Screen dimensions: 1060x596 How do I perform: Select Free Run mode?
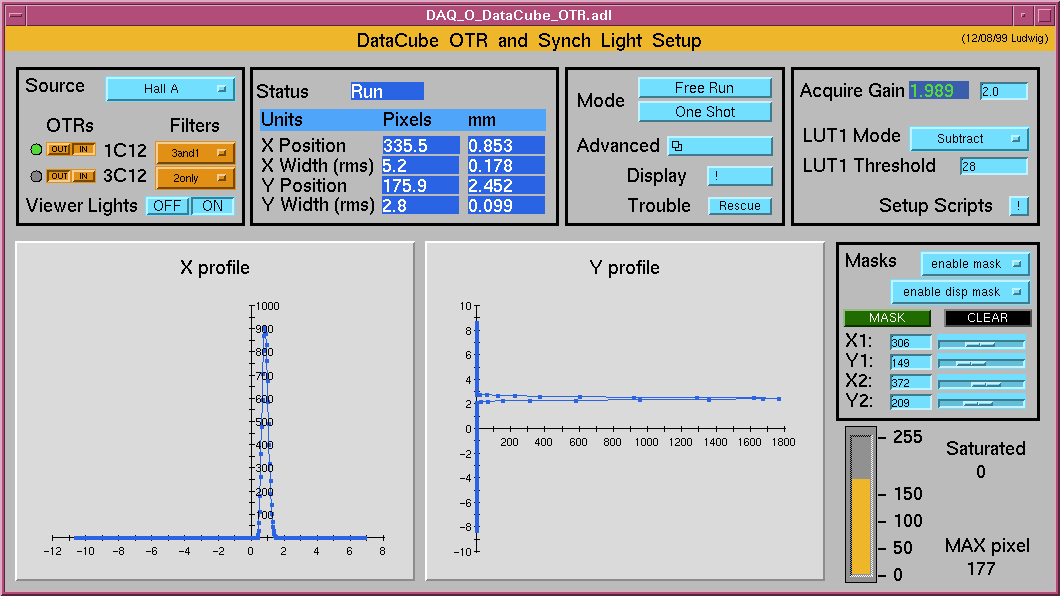click(705, 88)
